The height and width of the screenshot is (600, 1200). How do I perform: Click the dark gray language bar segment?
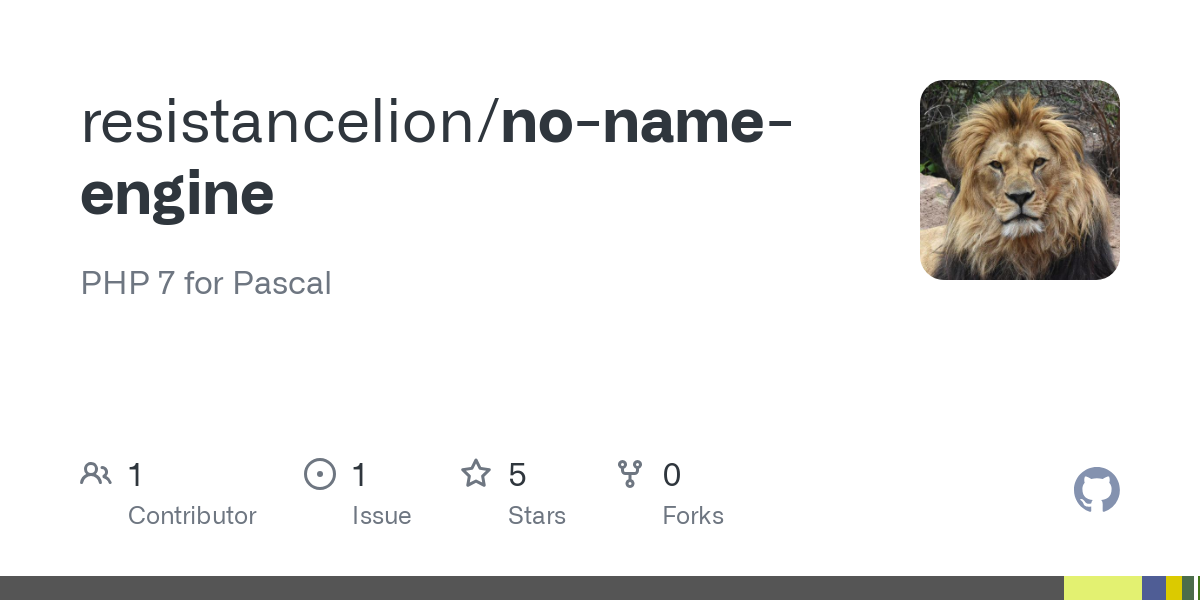[x=530, y=588]
